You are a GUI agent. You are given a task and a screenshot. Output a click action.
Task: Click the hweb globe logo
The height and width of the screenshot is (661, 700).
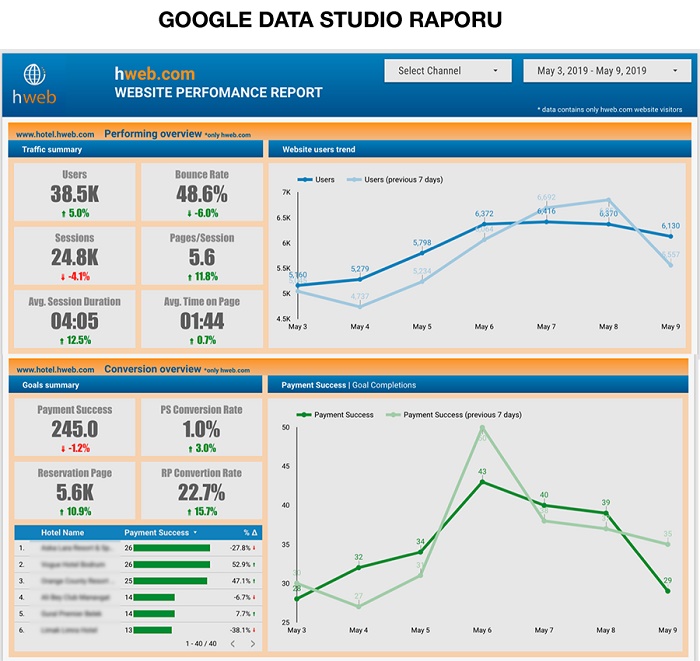(x=33, y=77)
